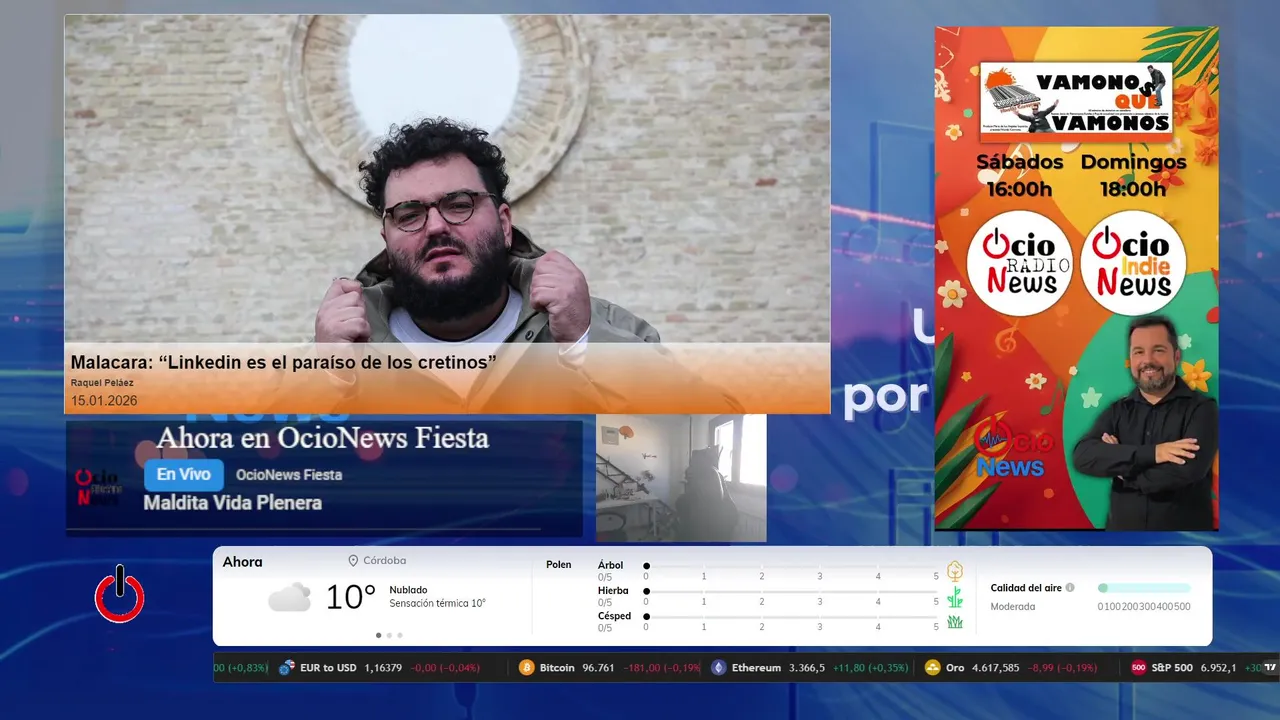Click the webcam room video thumbnail
Viewport: 1280px width, 720px height.
(x=681, y=478)
